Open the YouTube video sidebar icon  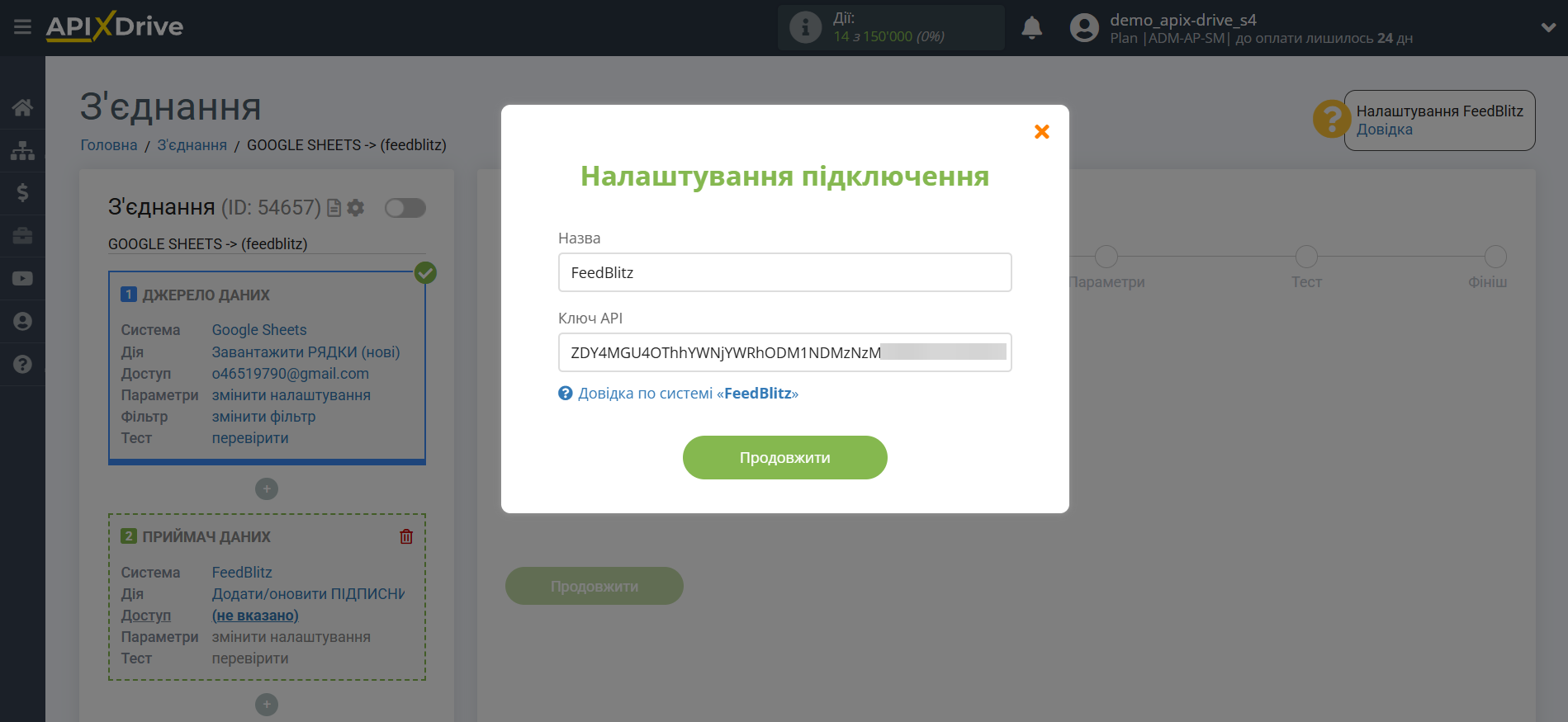point(22,279)
